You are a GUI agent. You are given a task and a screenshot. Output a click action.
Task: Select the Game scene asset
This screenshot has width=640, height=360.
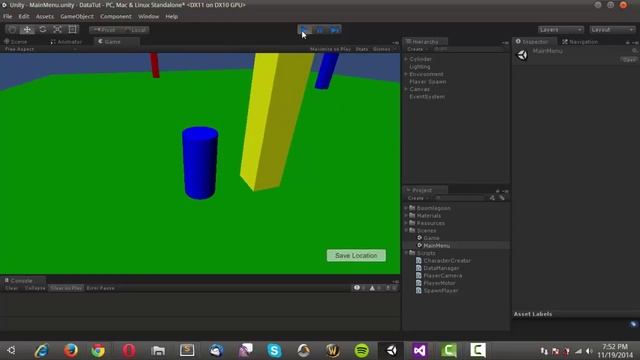click(431, 238)
